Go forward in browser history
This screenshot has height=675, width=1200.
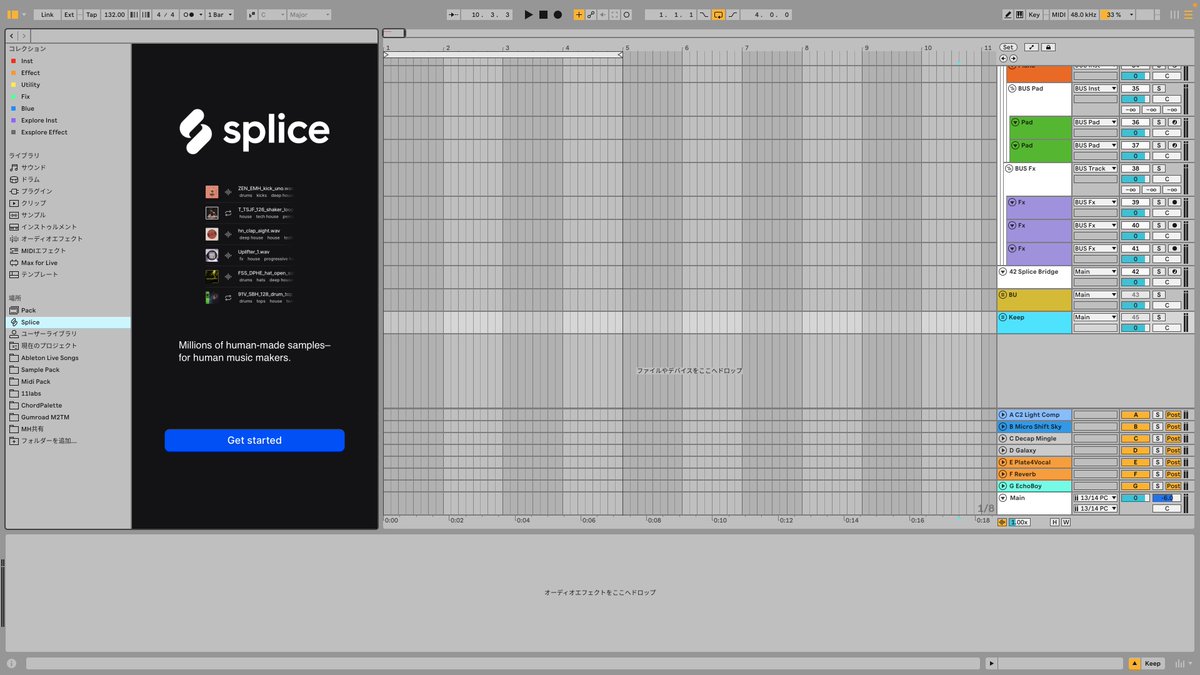[x=23, y=35]
